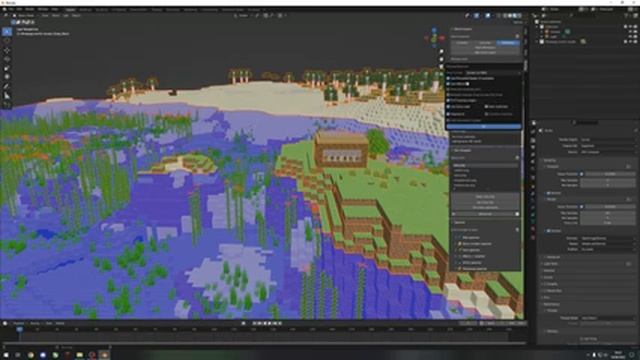Viewport: 640px width, 360px height.
Task: Toggle Render Noise Threshold checkbox
Action: (x=582, y=207)
